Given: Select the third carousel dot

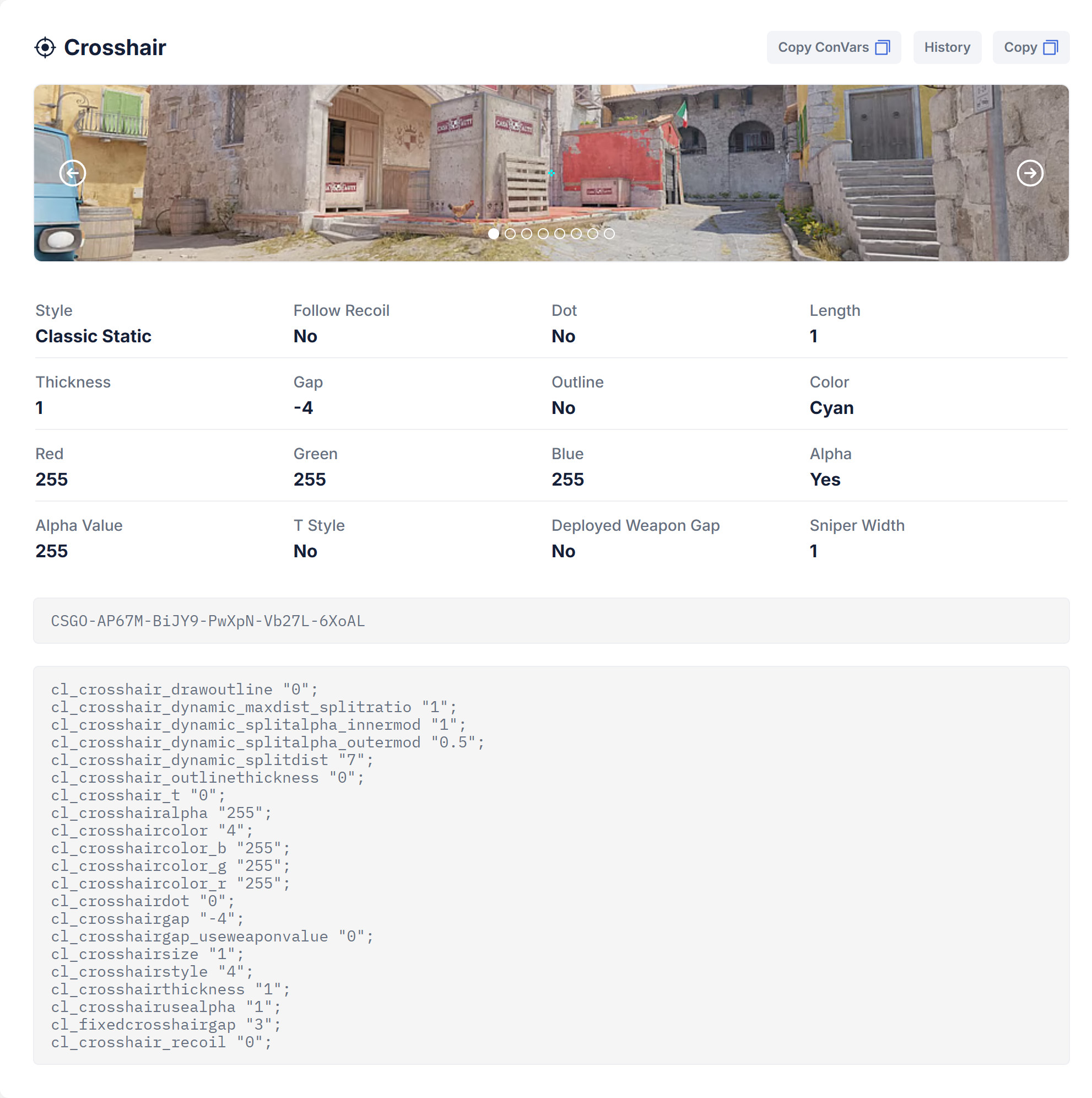Looking at the screenshot, I should pos(526,234).
